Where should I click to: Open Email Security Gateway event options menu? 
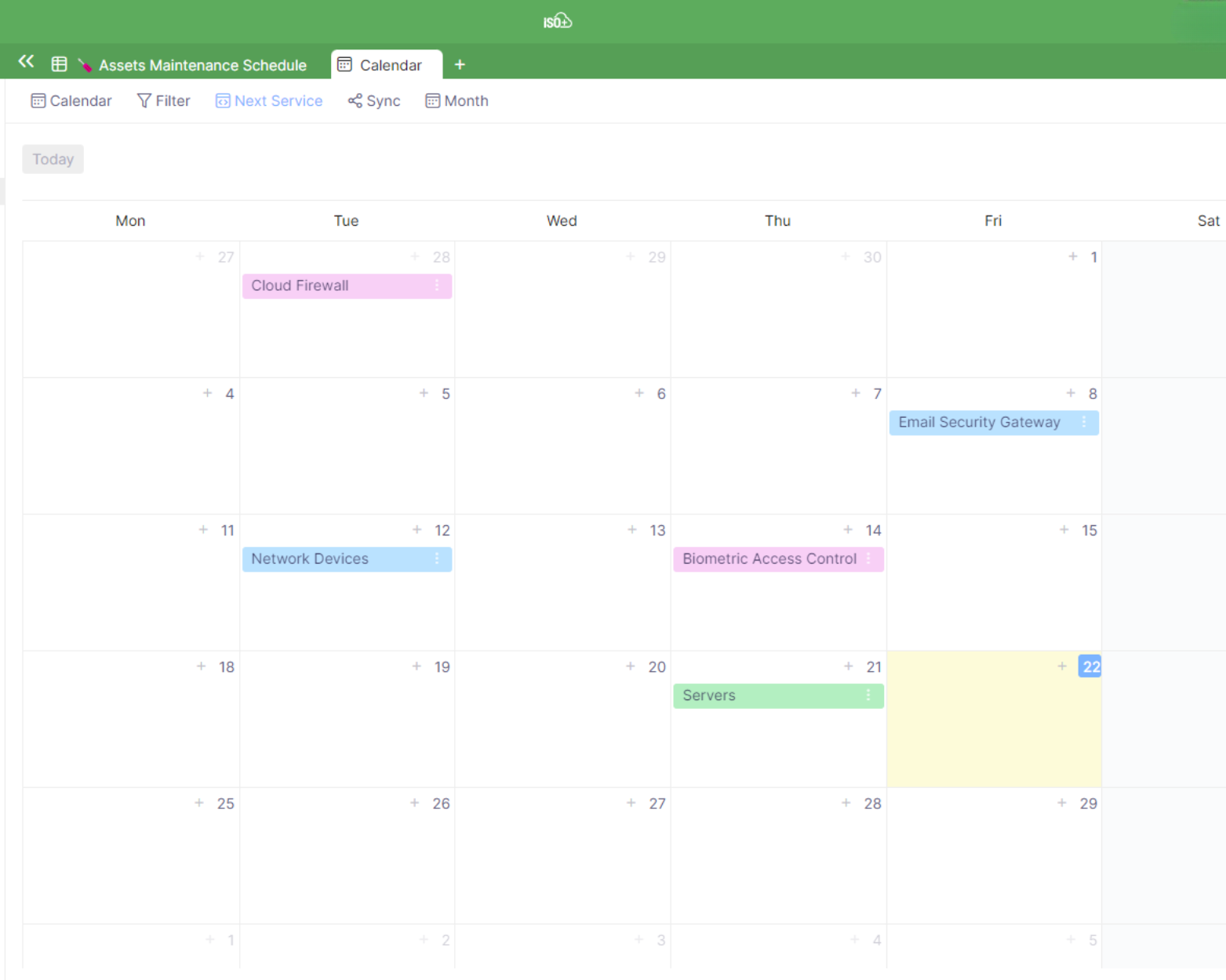pyautogui.click(x=1084, y=423)
